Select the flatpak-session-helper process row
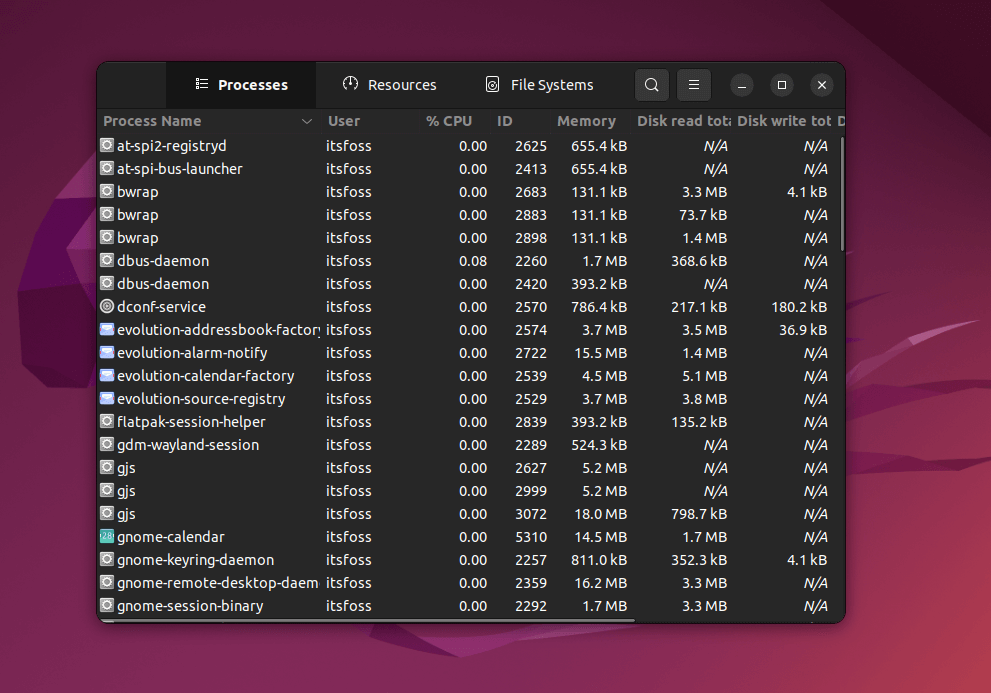The image size is (991, 693). point(300,421)
